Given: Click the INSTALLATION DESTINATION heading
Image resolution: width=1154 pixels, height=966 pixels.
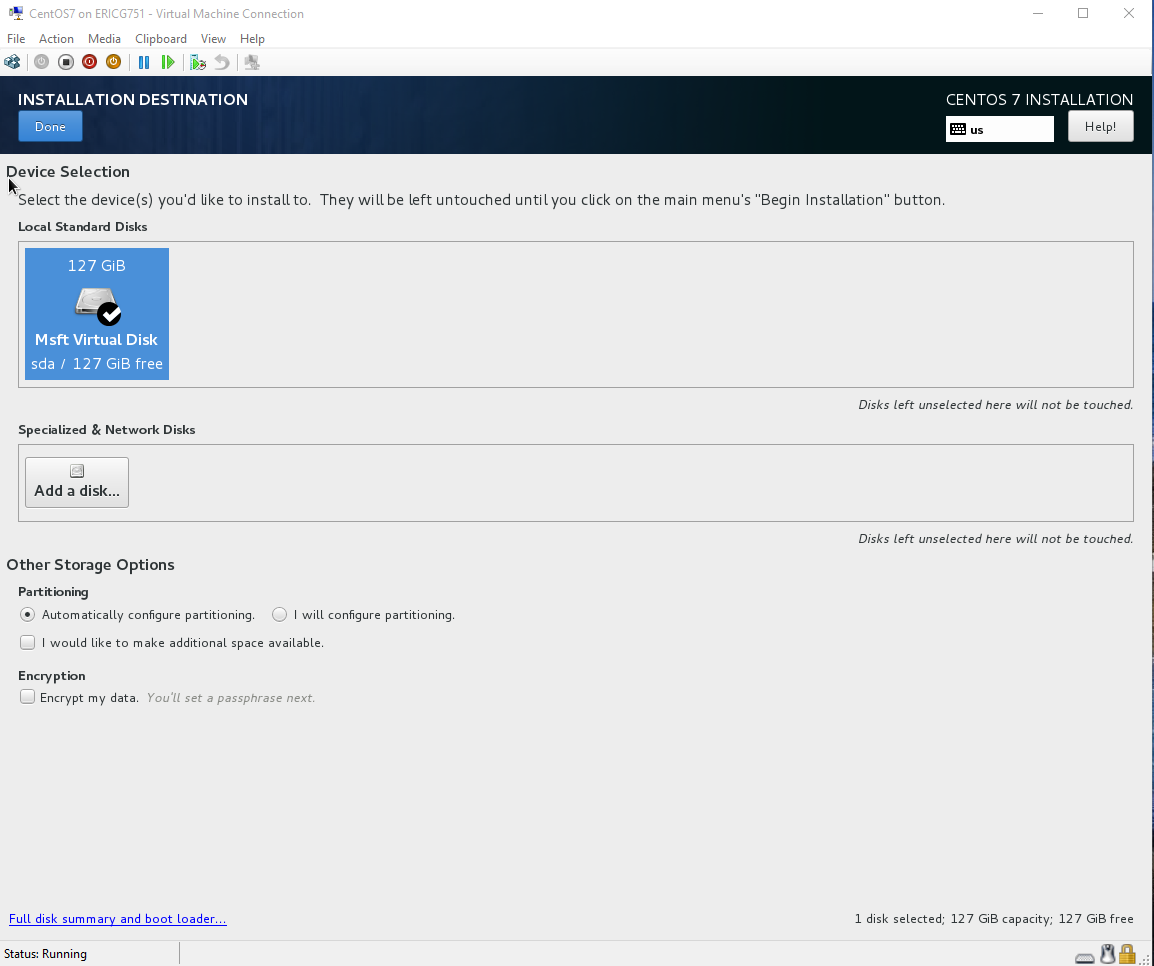Looking at the screenshot, I should (132, 99).
